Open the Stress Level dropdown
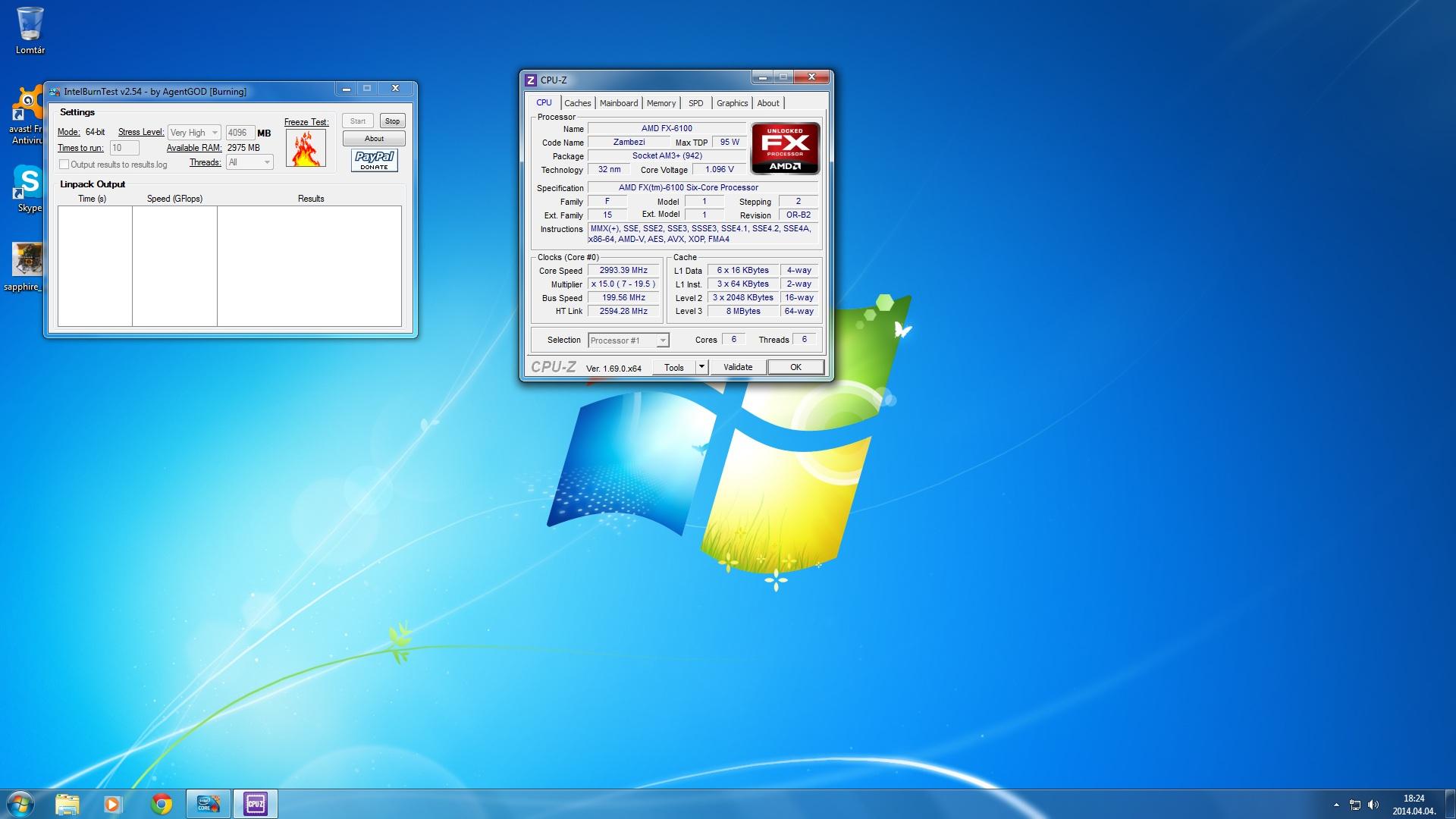 pos(194,133)
